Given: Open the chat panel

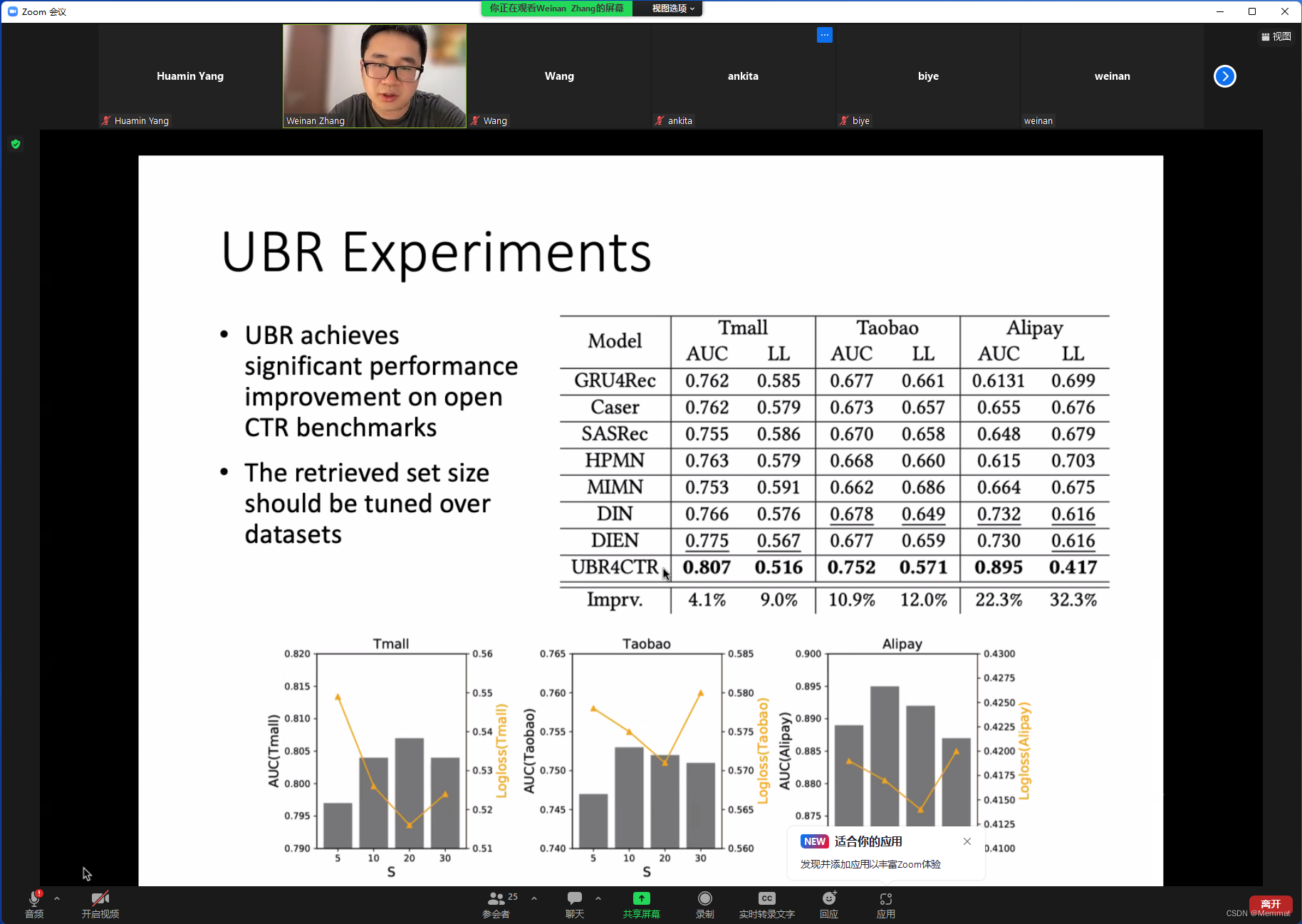Looking at the screenshot, I should (x=575, y=903).
